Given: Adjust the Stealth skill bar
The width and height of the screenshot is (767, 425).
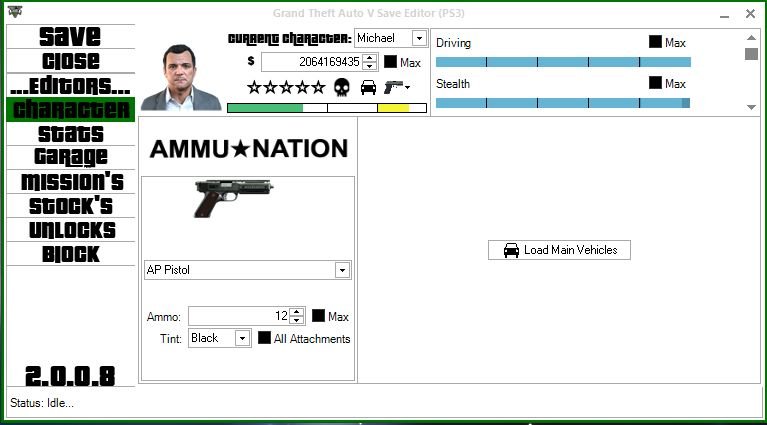Looking at the screenshot, I should pos(563,103).
